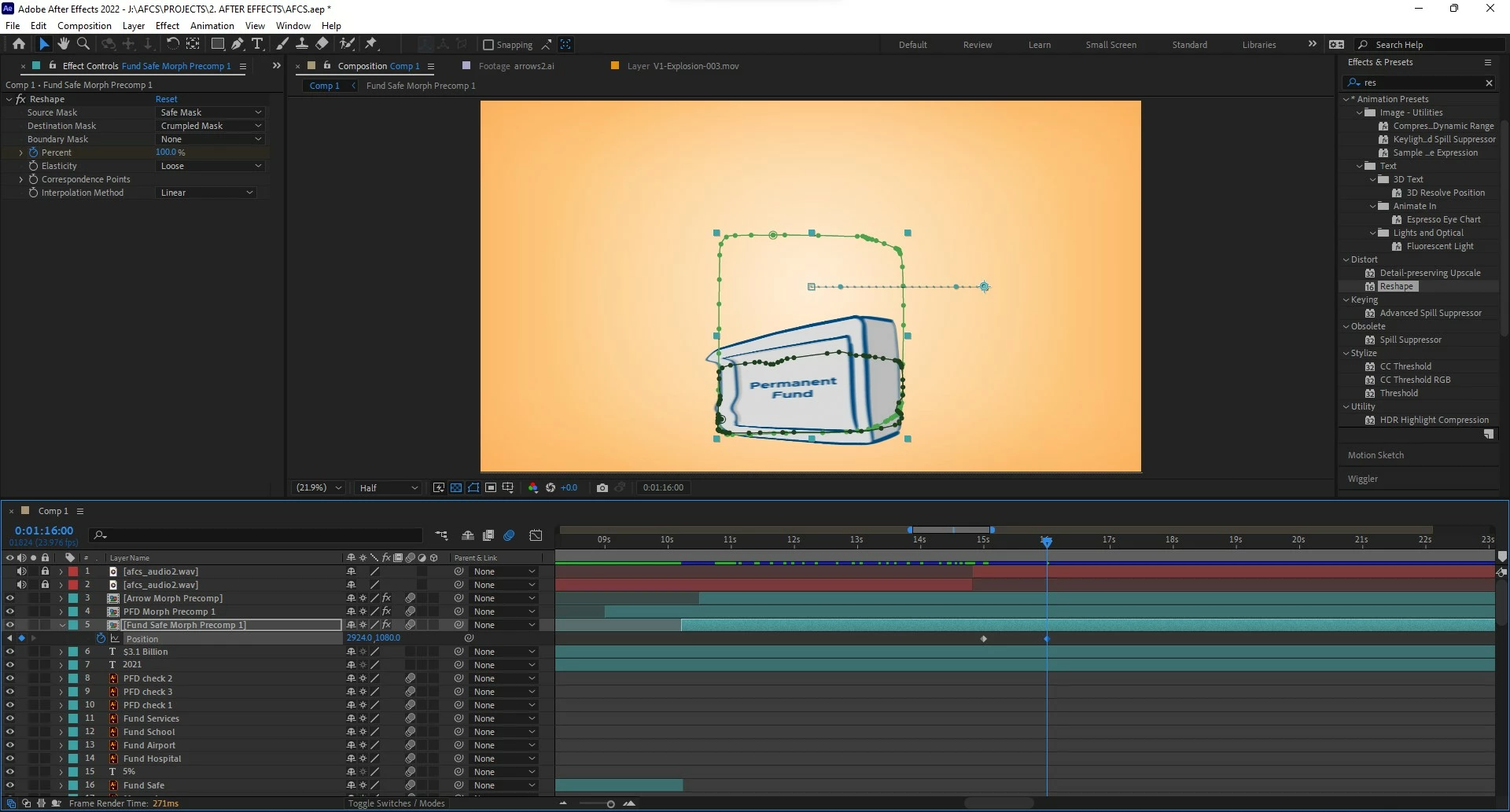The height and width of the screenshot is (812, 1510).
Task: Open the Window menu
Action: click(x=293, y=26)
